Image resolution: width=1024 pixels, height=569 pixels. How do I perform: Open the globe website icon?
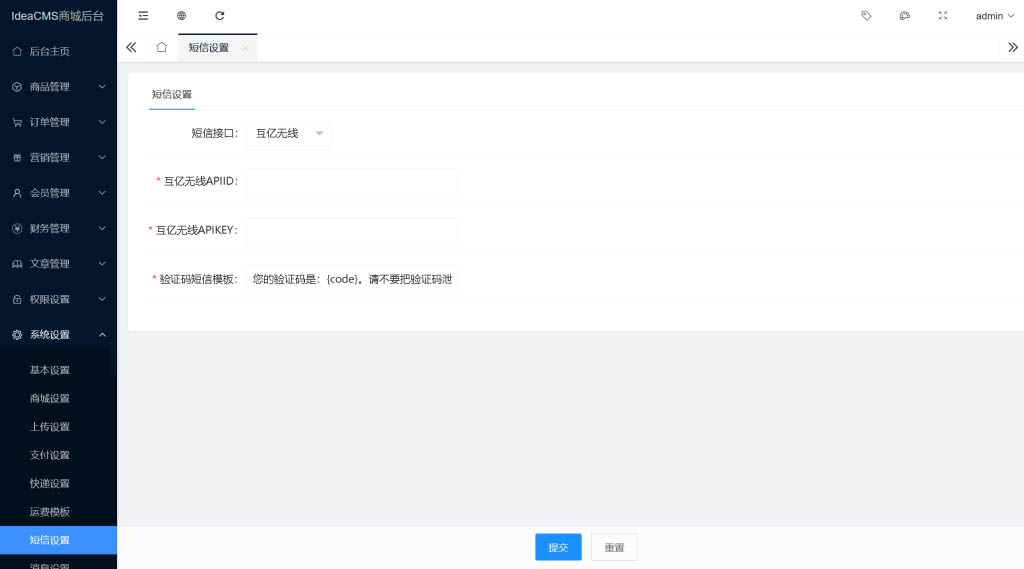click(181, 16)
